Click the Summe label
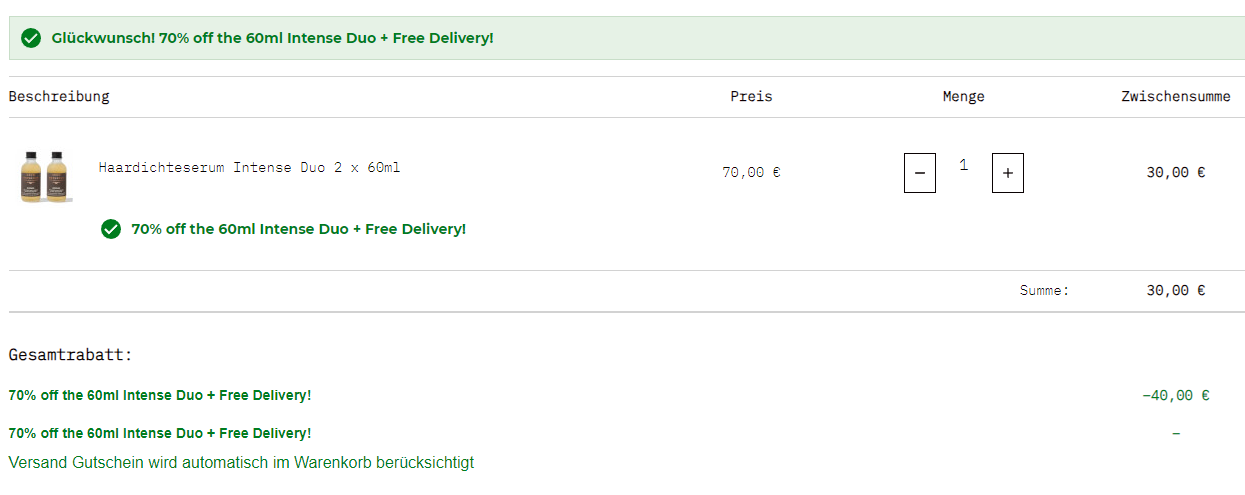The height and width of the screenshot is (495, 1245). pos(1044,291)
